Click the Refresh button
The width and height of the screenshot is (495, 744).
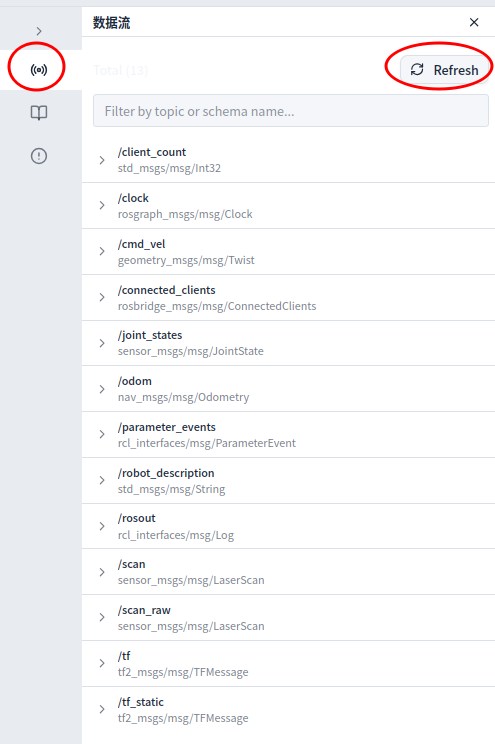click(444, 70)
